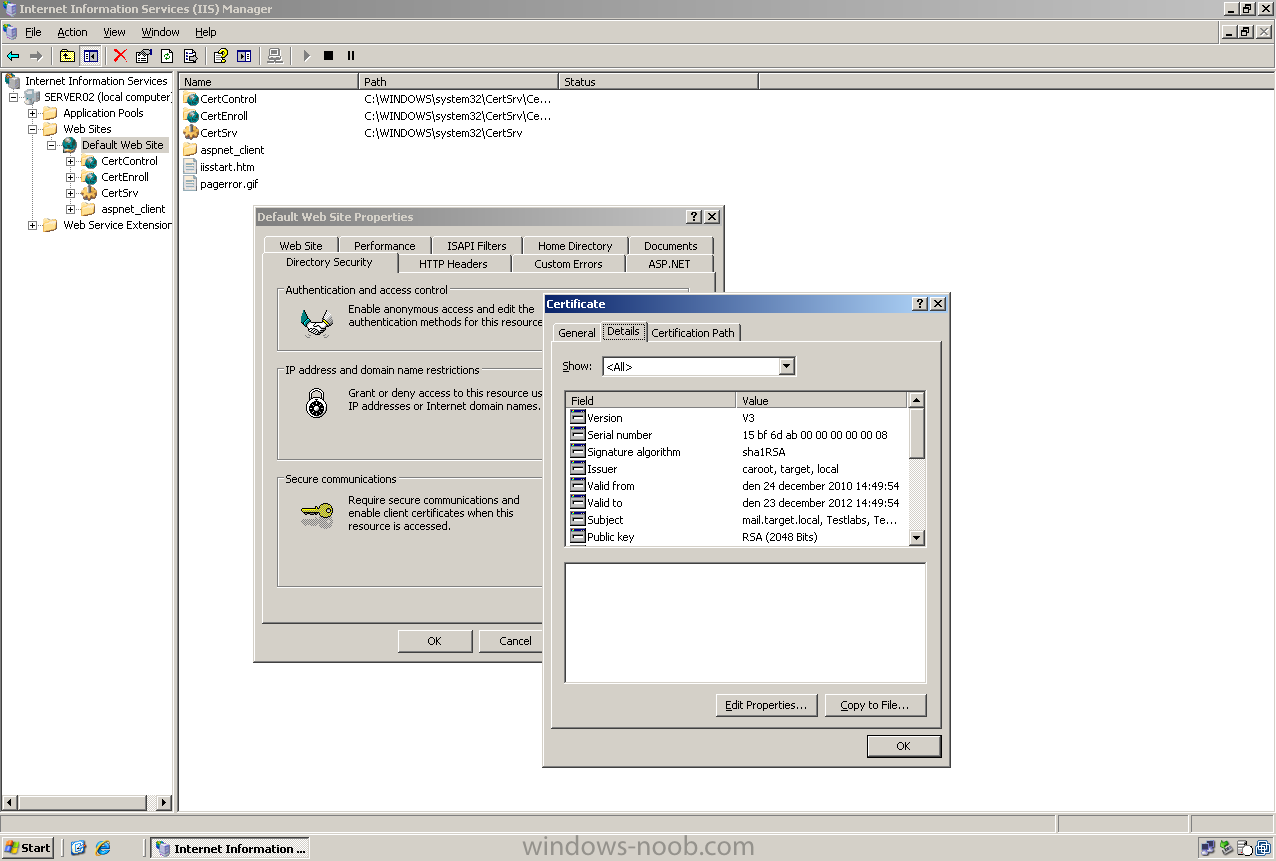Open the Help menu
1276x861 pixels.
pos(205,32)
